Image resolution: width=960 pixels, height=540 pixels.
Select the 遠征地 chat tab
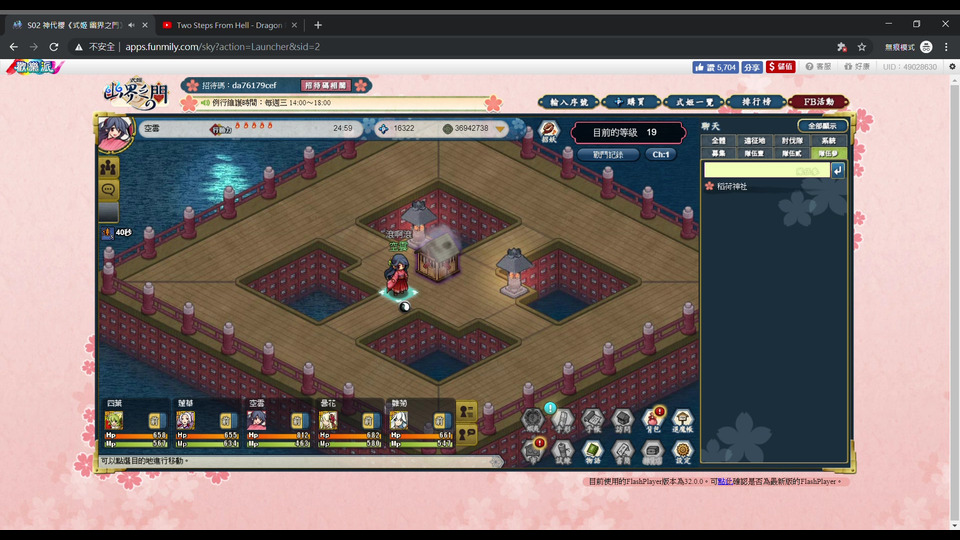pyautogui.click(x=754, y=141)
